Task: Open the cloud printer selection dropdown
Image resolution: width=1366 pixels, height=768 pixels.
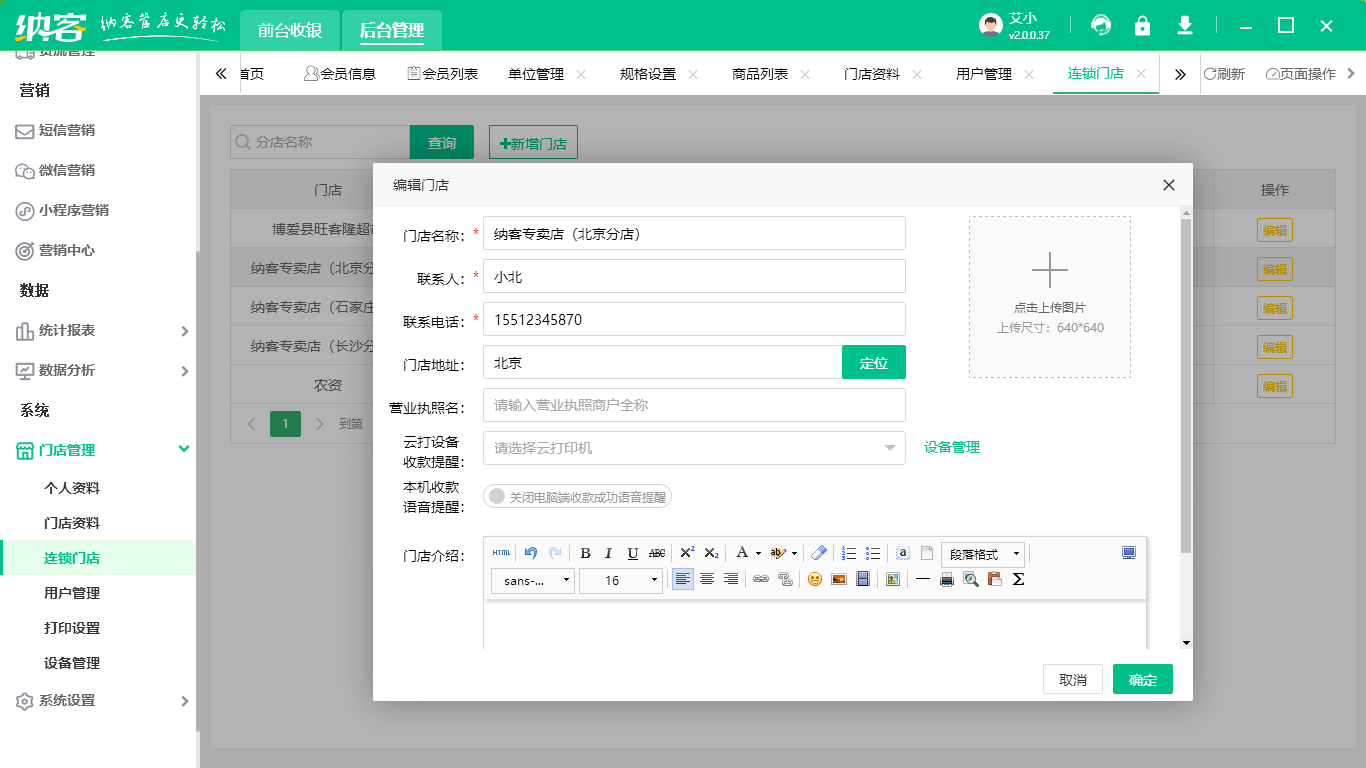Action: 693,449
